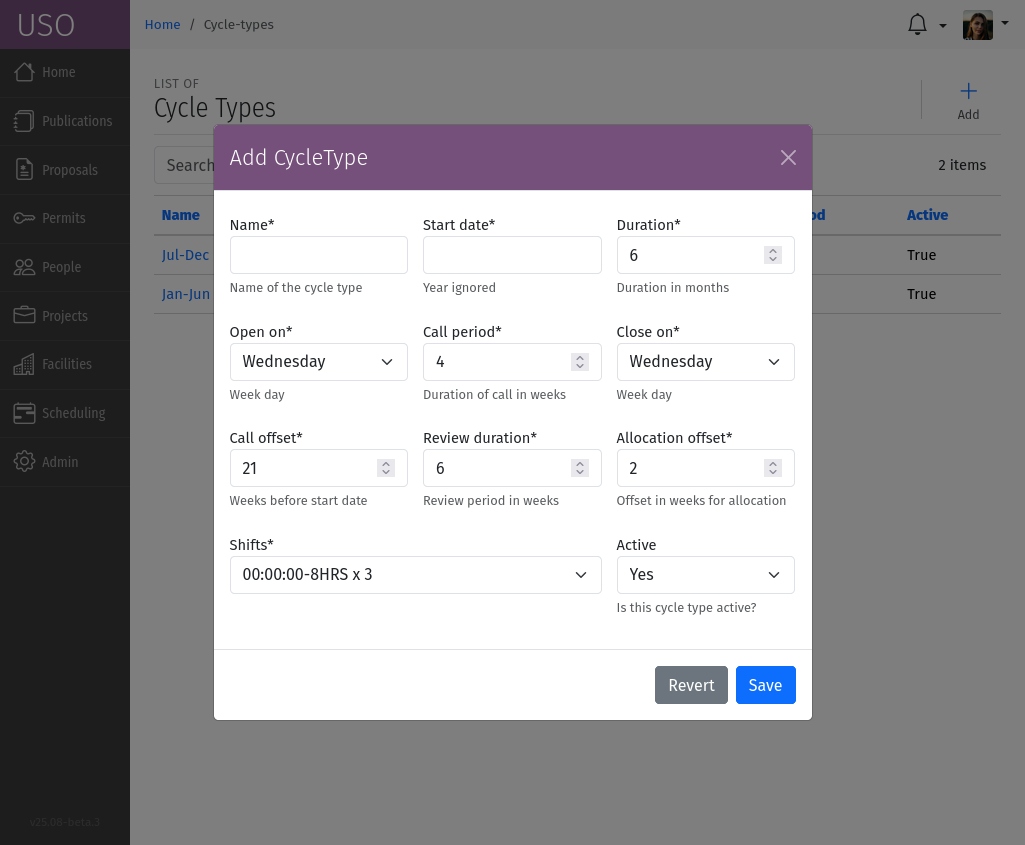Viewport: 1025px width, 845px height.
Task: Sort by the Active column header
Action: pyautogui.click(x=927, y=215)
